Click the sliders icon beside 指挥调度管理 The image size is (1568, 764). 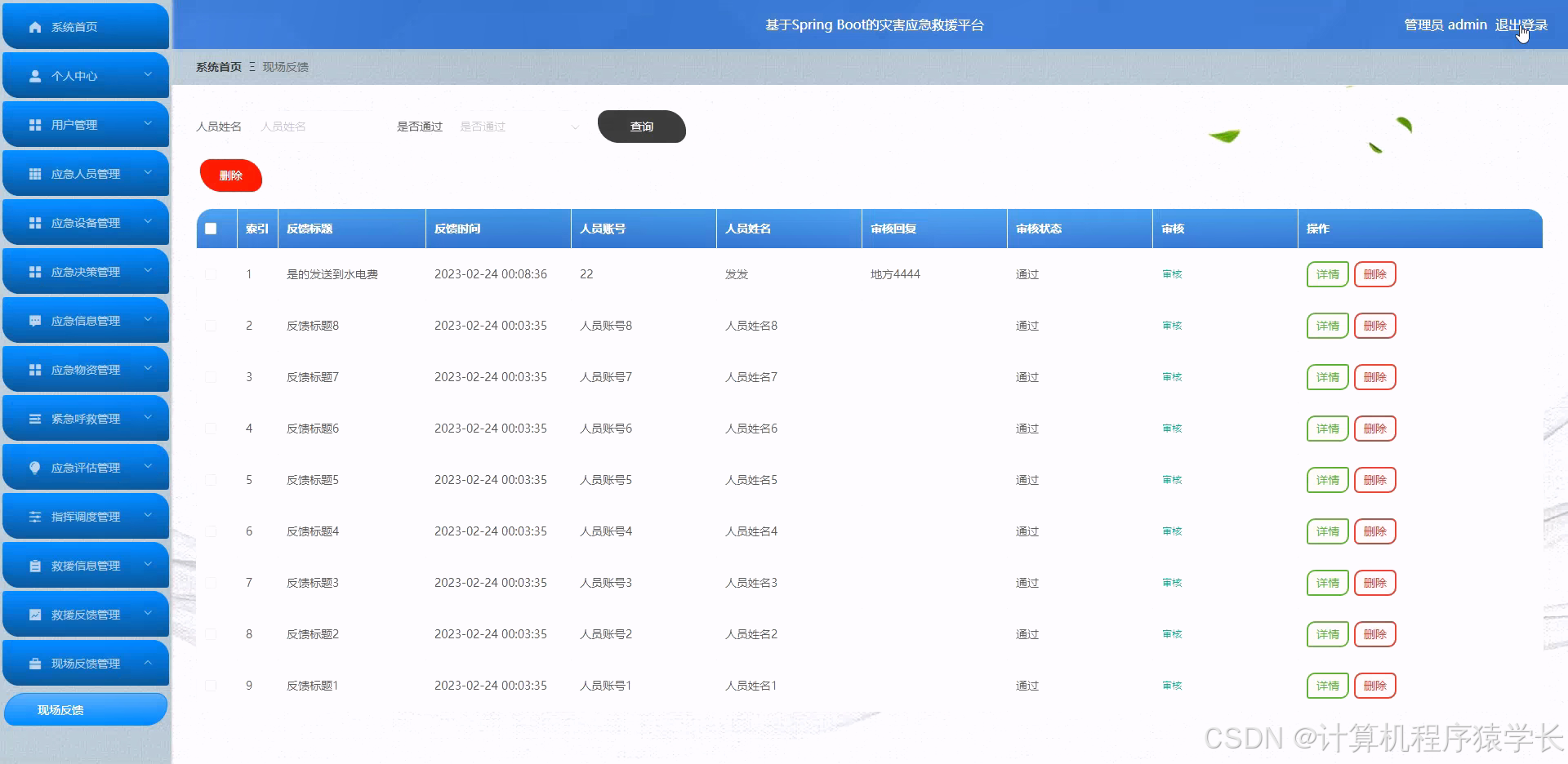[x=35, y=517]
